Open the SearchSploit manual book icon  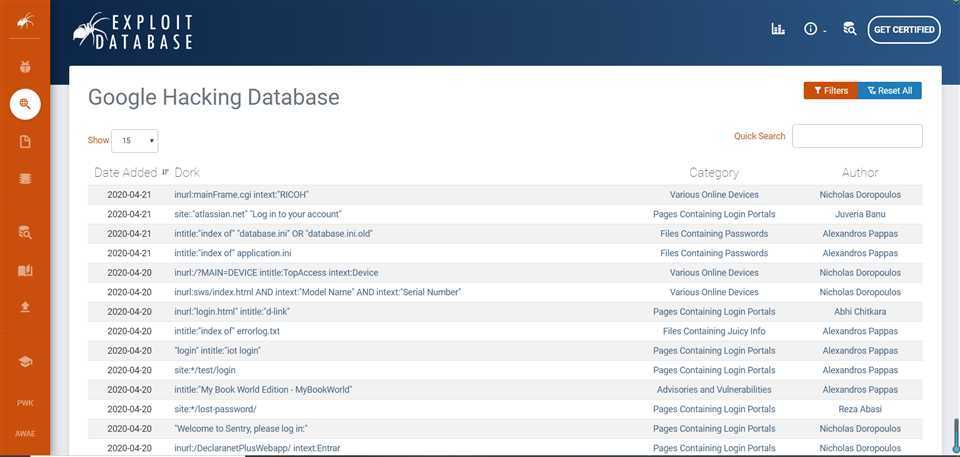25,270
